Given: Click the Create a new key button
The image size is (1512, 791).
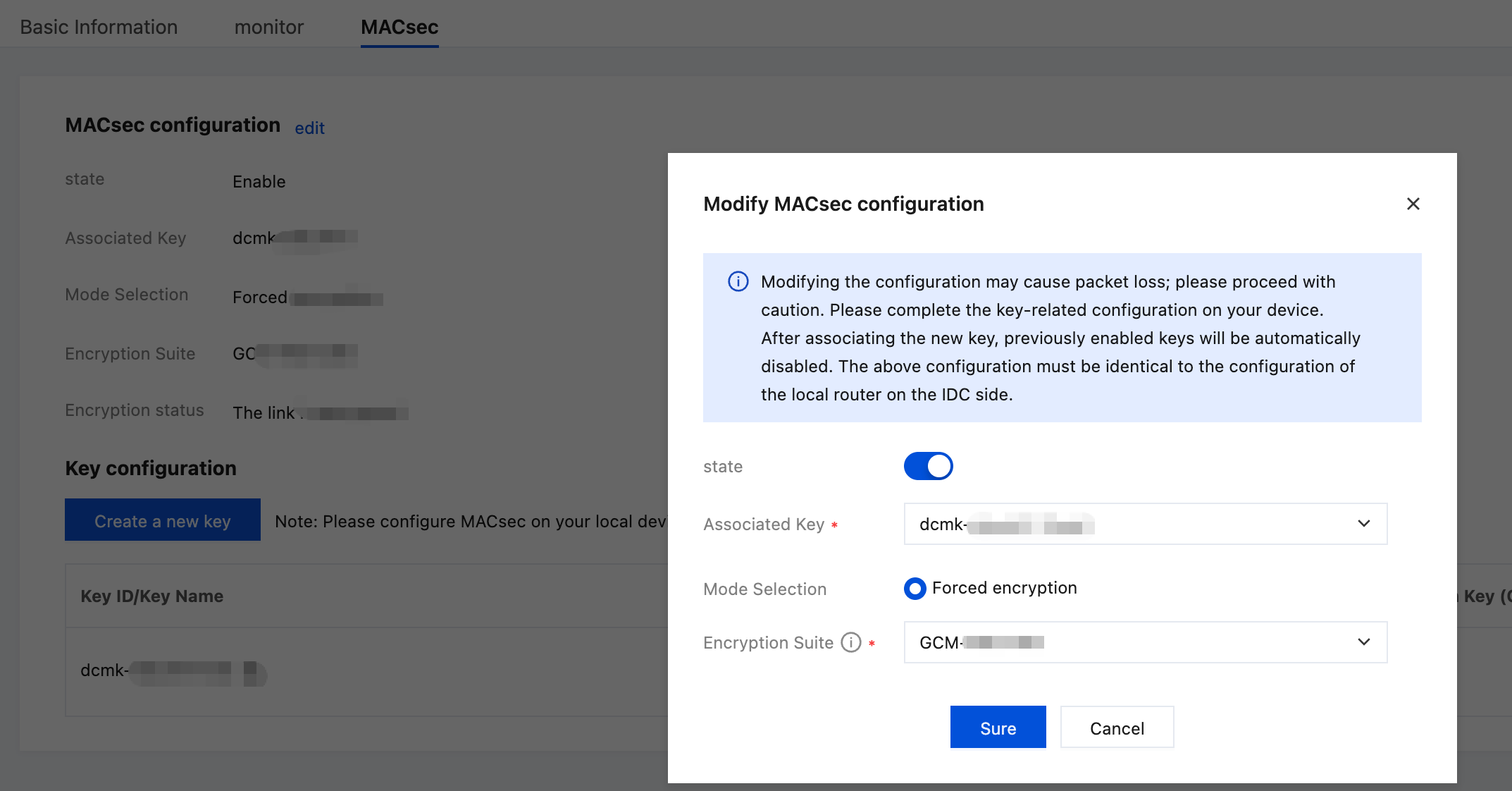Looking at the screenshot, I should click(x=163, y=520).
